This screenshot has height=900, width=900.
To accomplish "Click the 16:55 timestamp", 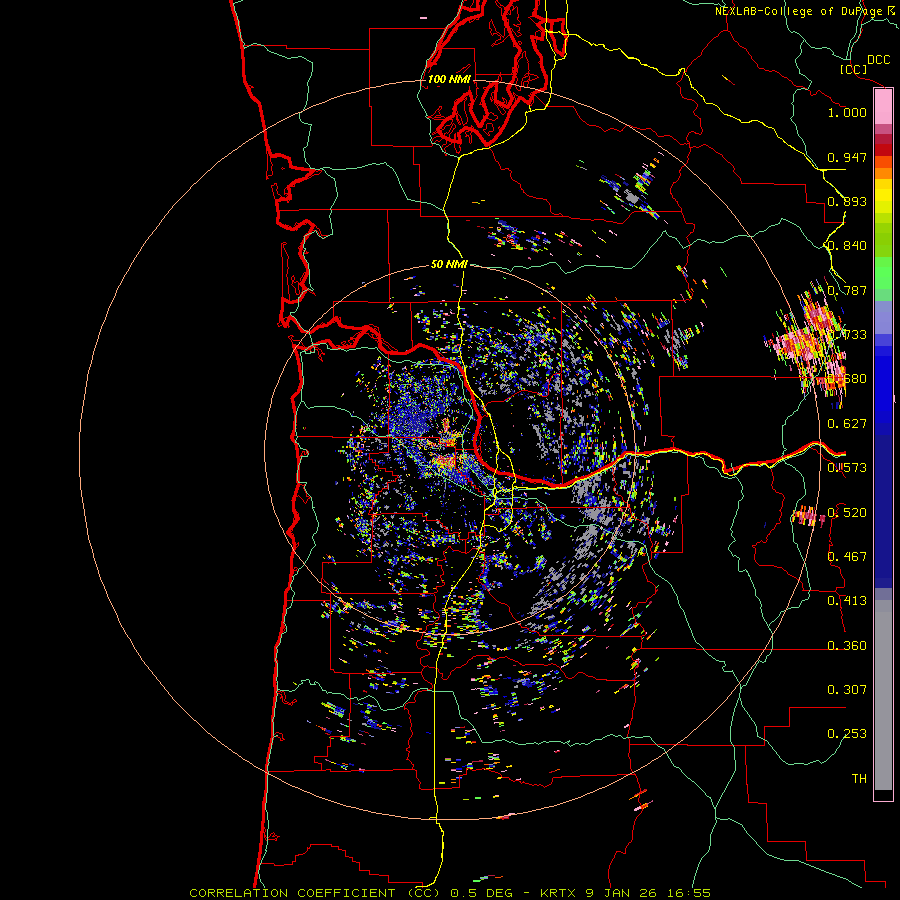I will point(689,893).
